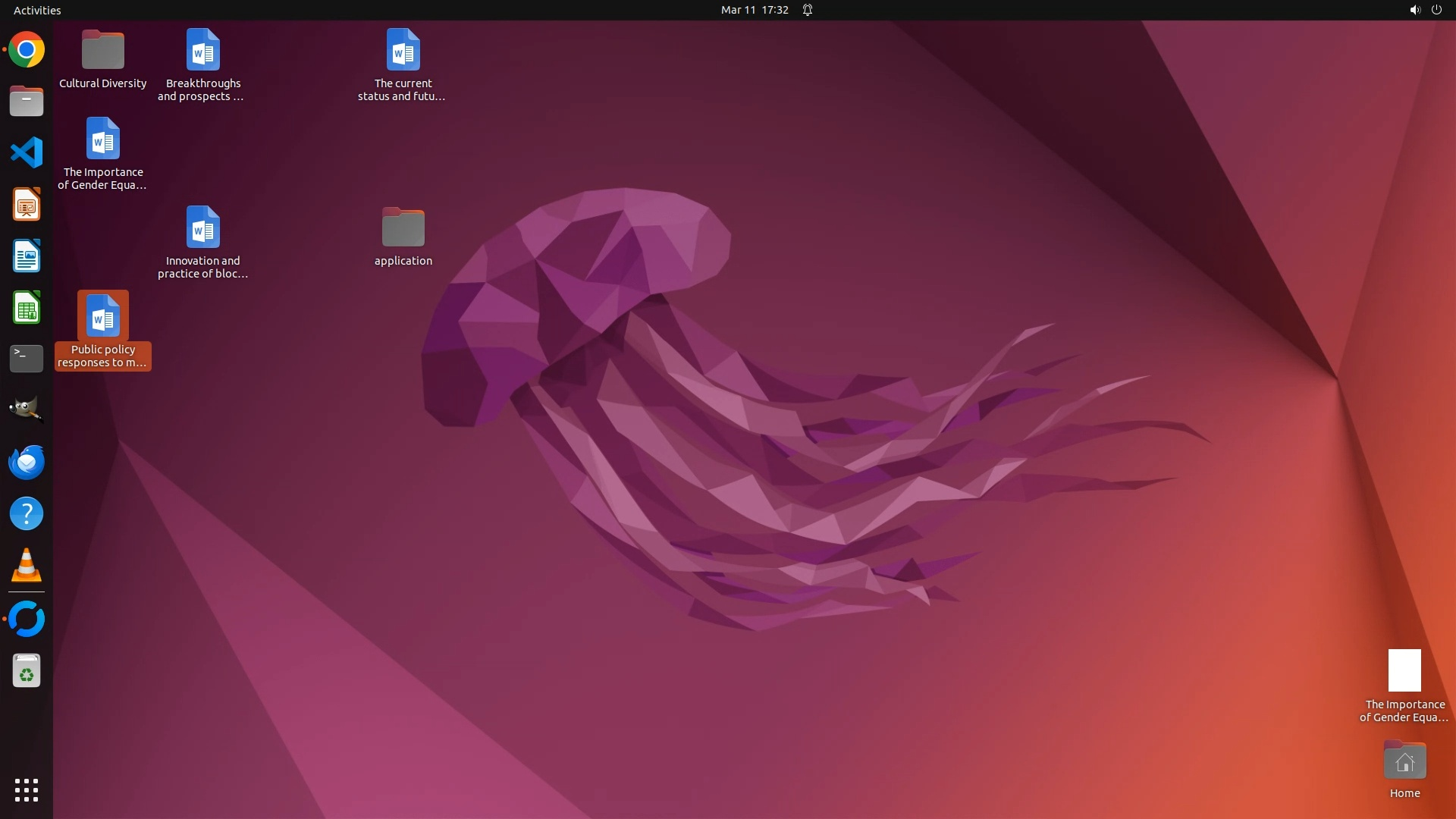The width and height of the screenshot is (1456, 819).
Task: Open Google Chrome from the dock
Action: point(27,50)
